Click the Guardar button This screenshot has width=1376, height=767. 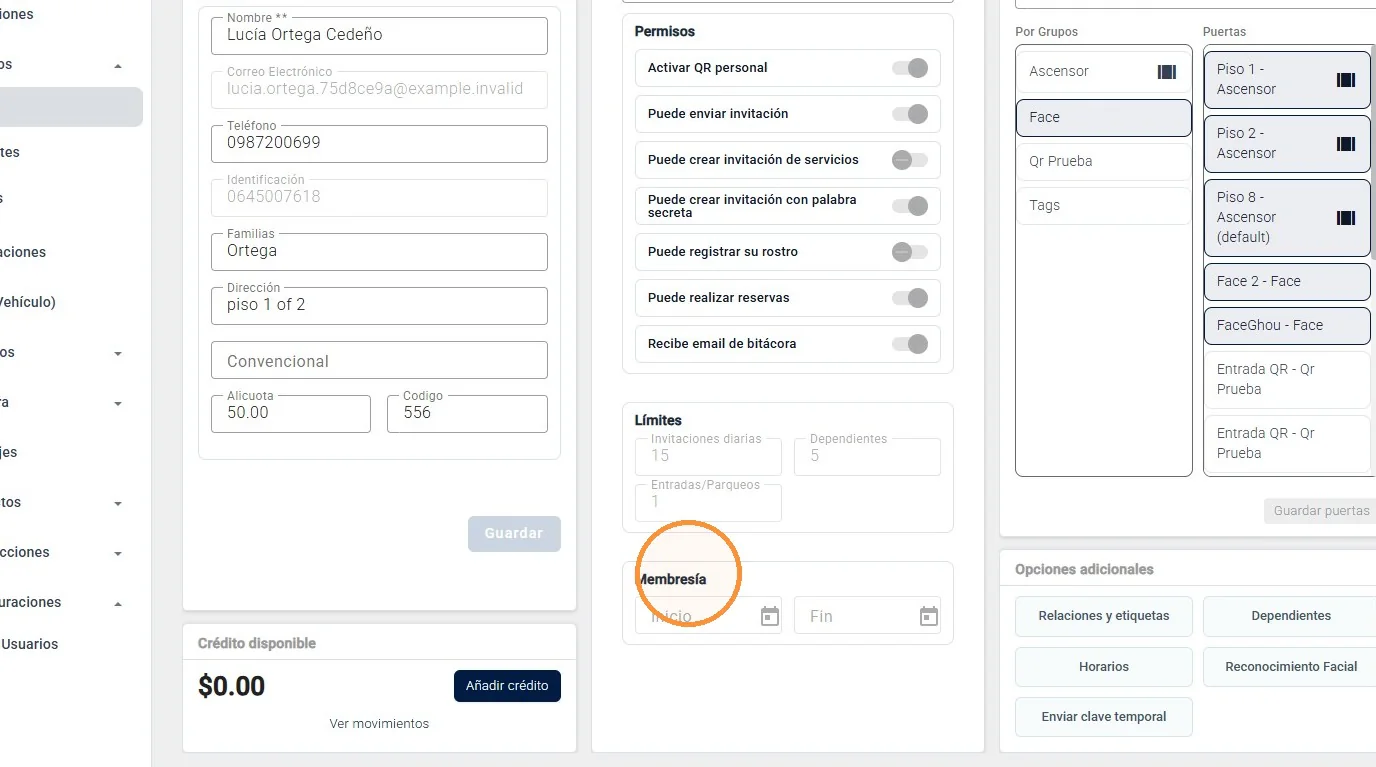coord(514,534)
